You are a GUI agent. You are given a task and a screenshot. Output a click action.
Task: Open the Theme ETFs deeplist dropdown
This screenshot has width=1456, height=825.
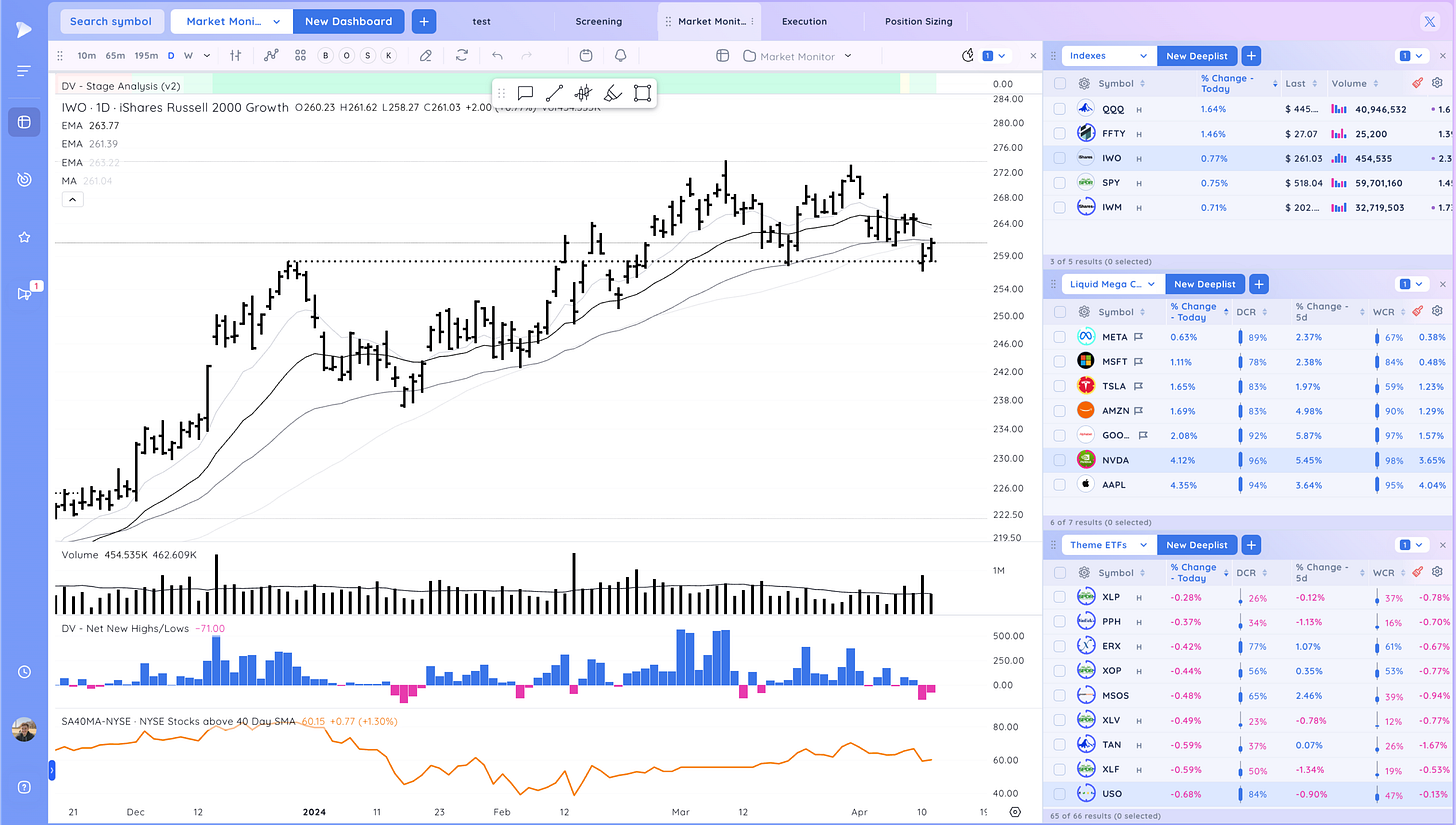point(1109,545)
